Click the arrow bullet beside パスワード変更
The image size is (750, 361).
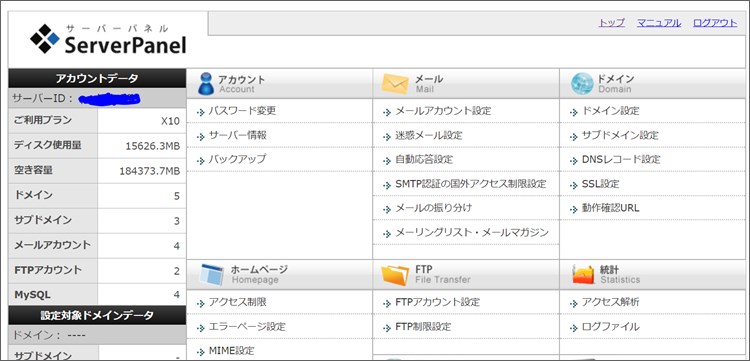200,112
